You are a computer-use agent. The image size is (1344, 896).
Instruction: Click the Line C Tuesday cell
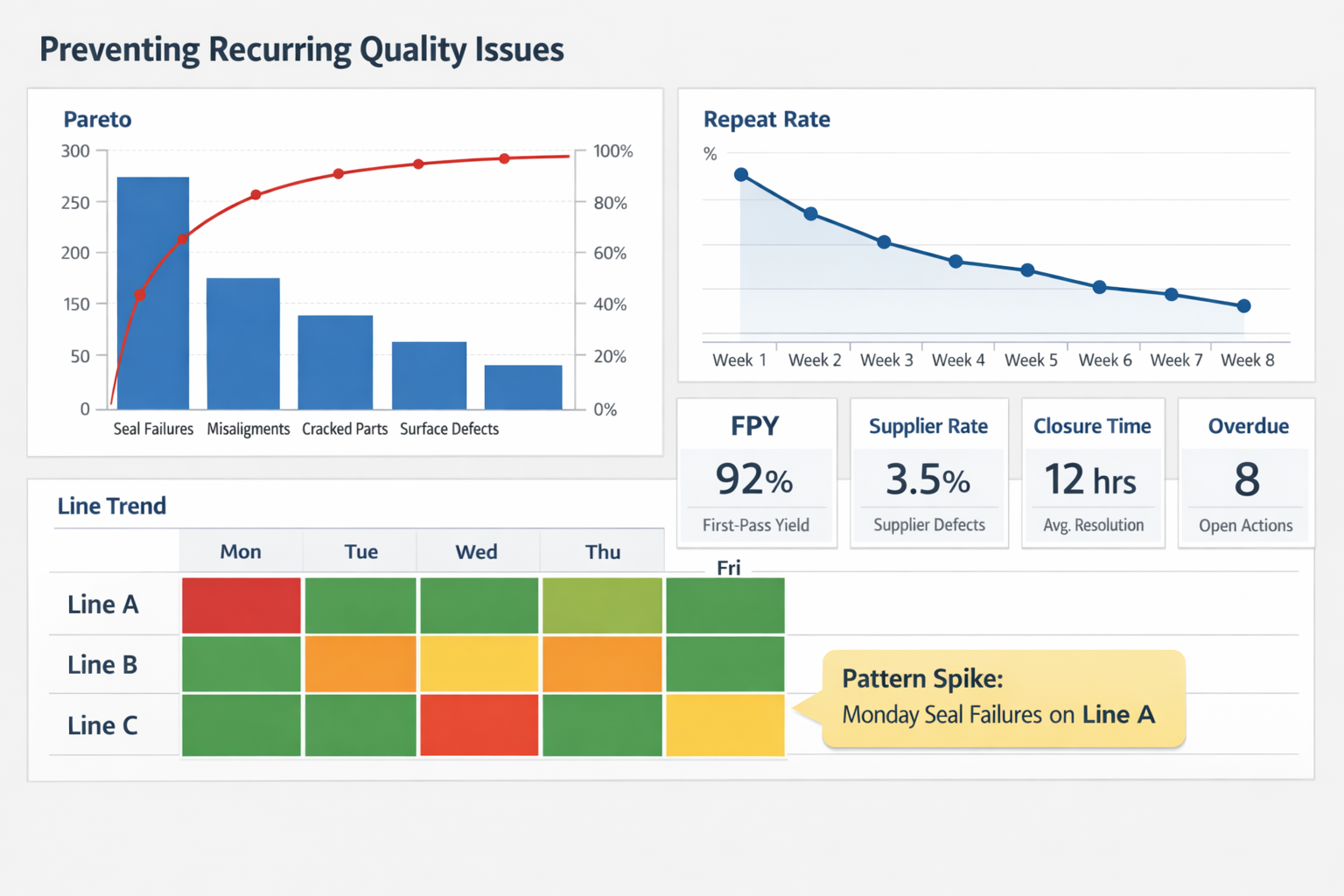pyautogui.click(x=360, y=725)
